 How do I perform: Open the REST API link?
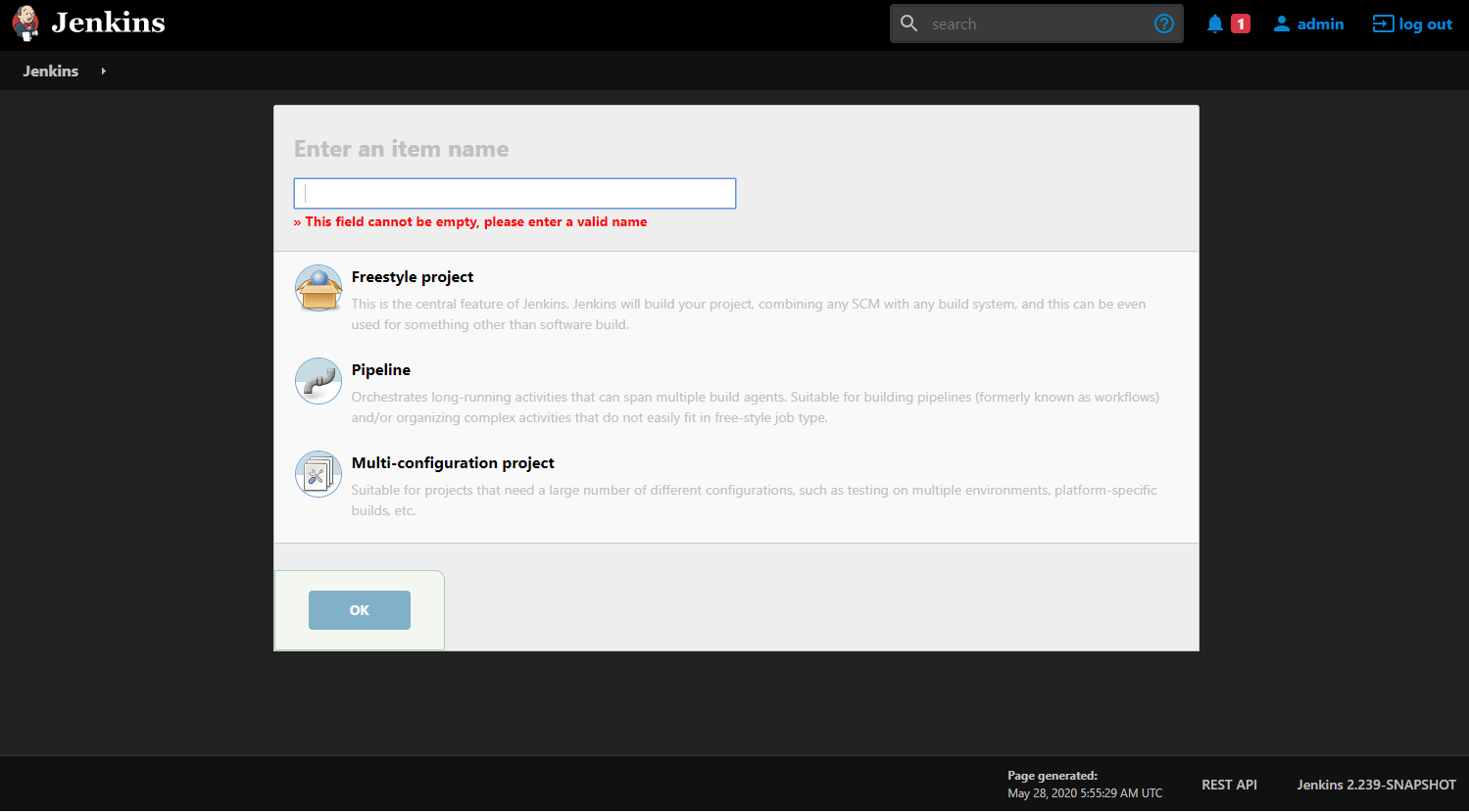(x=1229, y=785)
